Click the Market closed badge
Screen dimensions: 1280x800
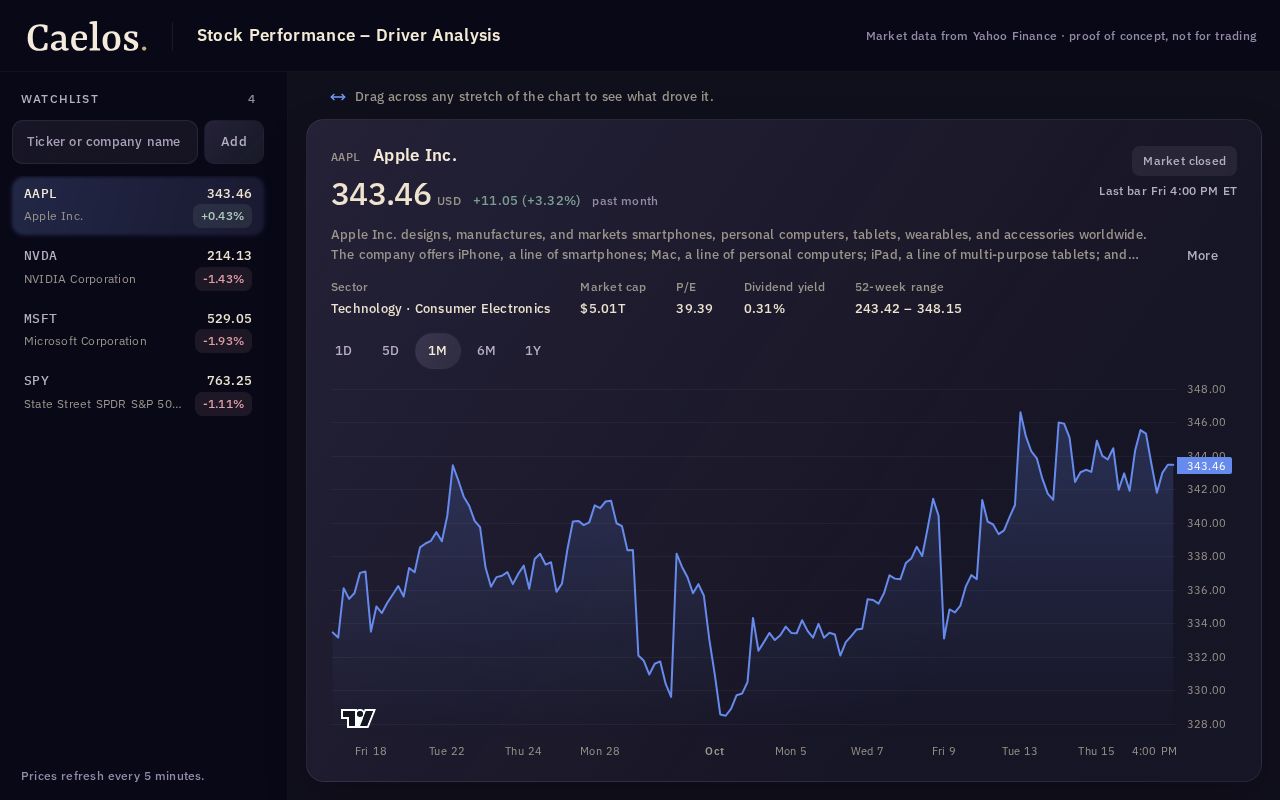pyautogui.click(x=1184, y=161)
